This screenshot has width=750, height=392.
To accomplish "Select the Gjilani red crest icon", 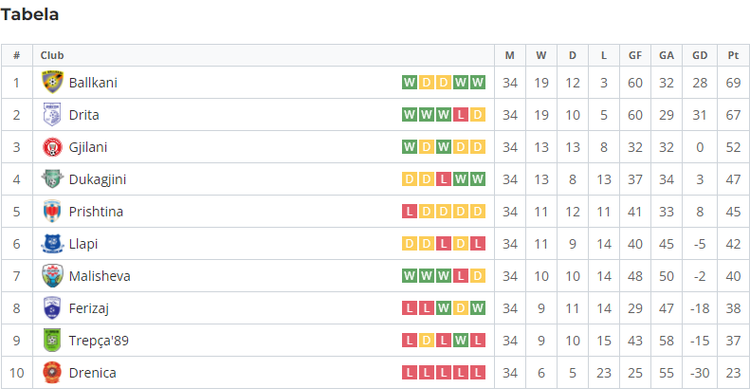I will point(52,147).
